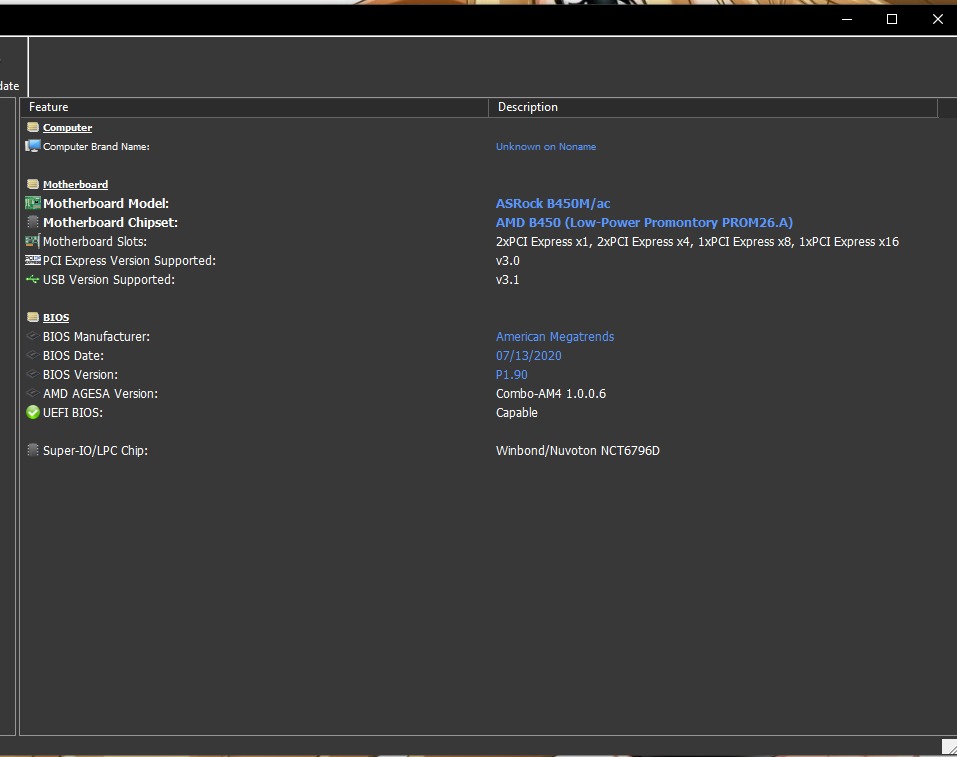Select the Super-IO/LPC Chip label
The image size is (957, 757).
coord(95,451)
